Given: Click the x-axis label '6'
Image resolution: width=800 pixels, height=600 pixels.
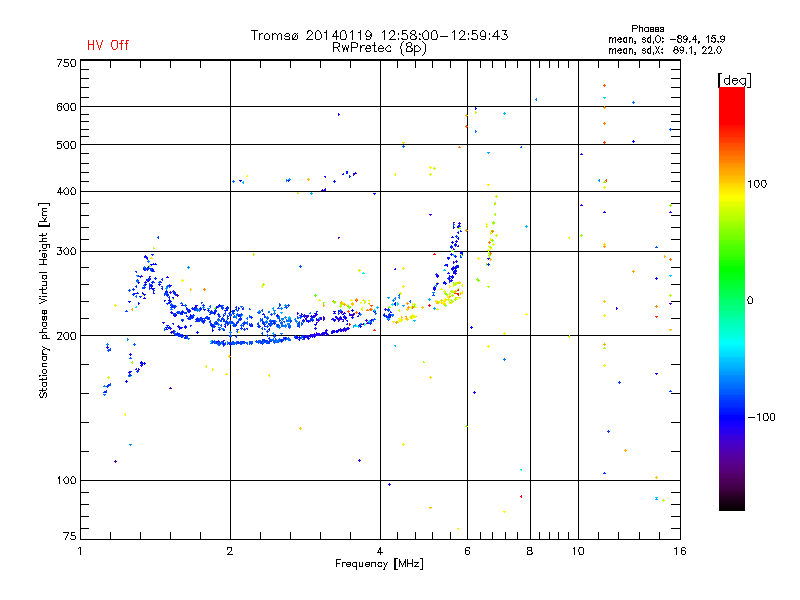Looking at the screenshot, I should [x=467, y=551].
